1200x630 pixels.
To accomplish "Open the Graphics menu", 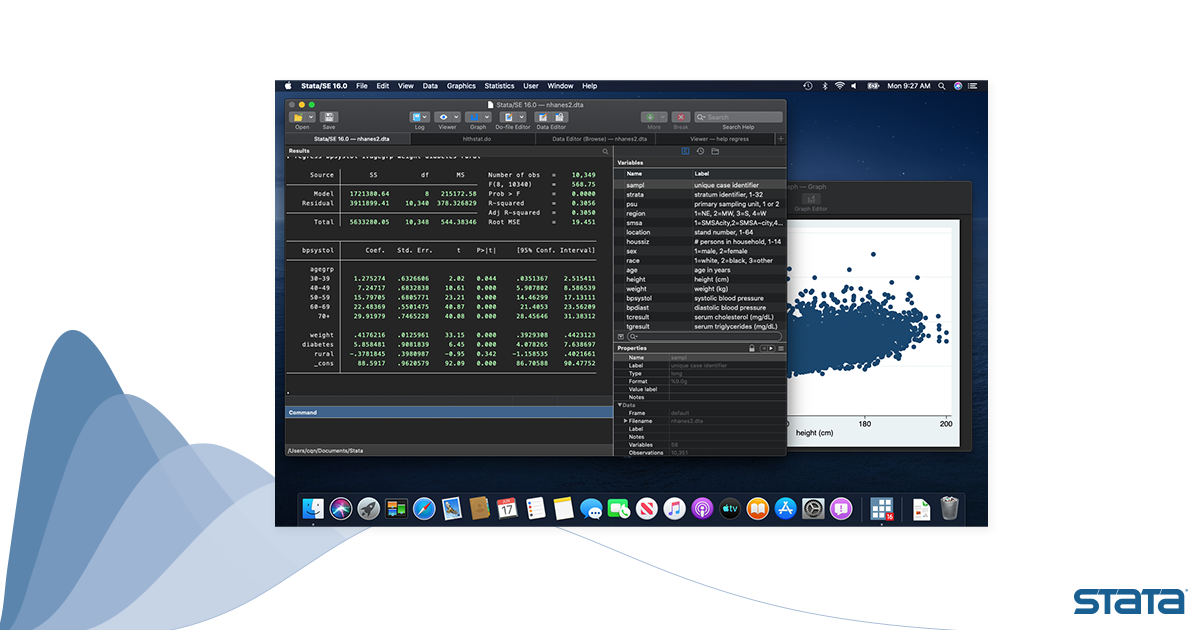I will (x=461, y=86).
